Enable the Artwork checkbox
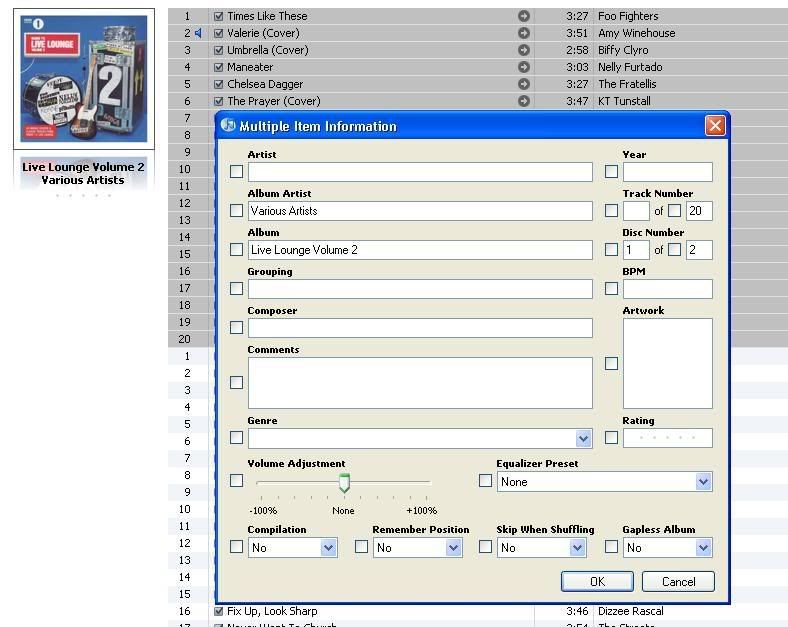This screenshot has width=788, height=627. [x=611, y=364]
